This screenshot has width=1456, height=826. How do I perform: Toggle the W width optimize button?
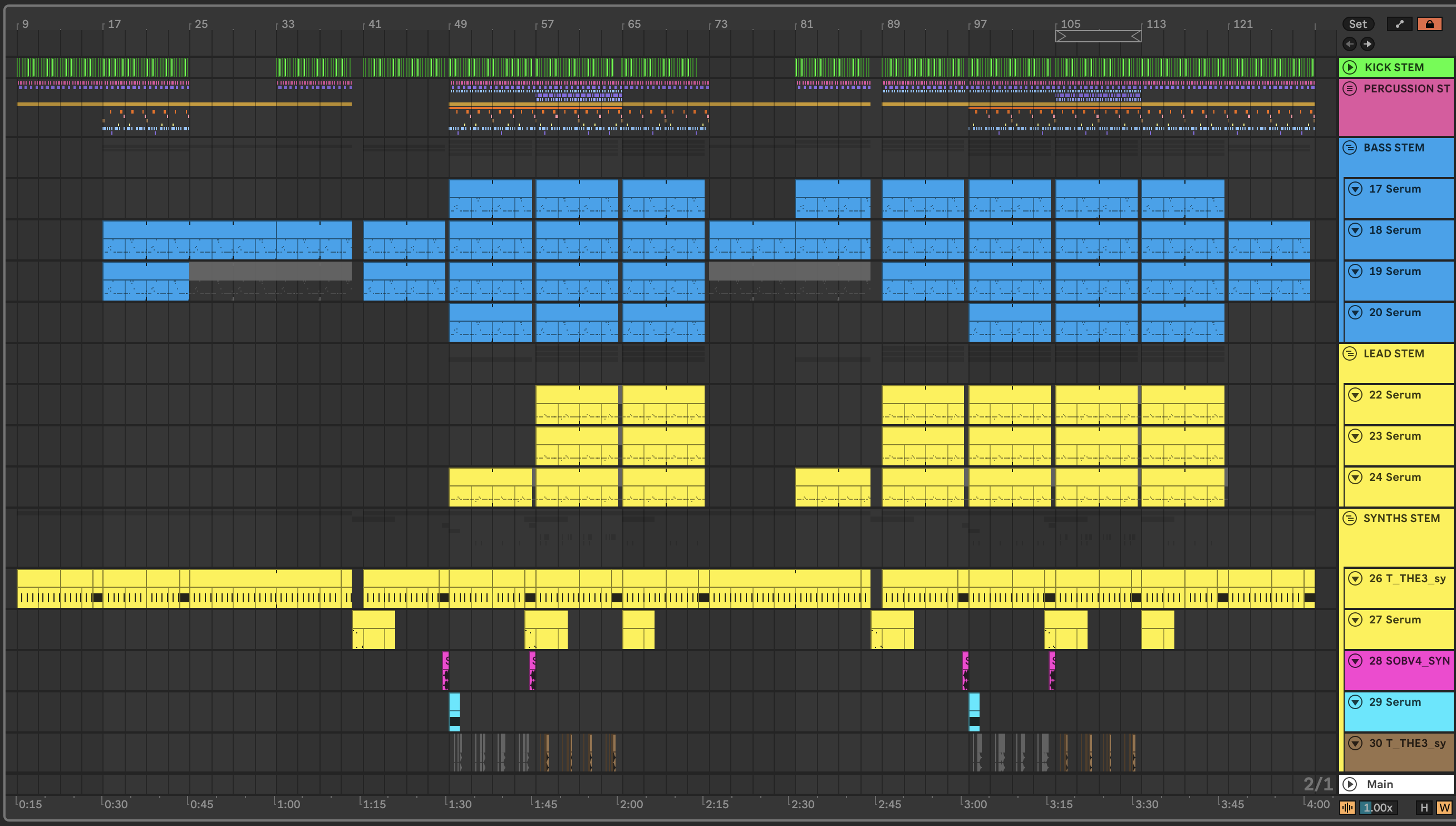click(1444, 807)
